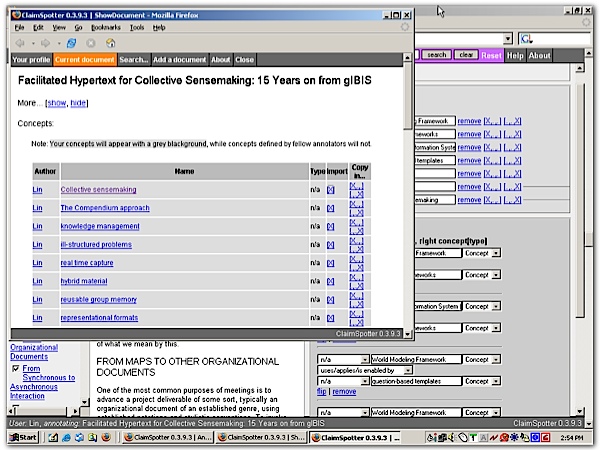600x450 pixels.
Task: Click Organizational Documents sidebar link
Action: tap(34, 352)
